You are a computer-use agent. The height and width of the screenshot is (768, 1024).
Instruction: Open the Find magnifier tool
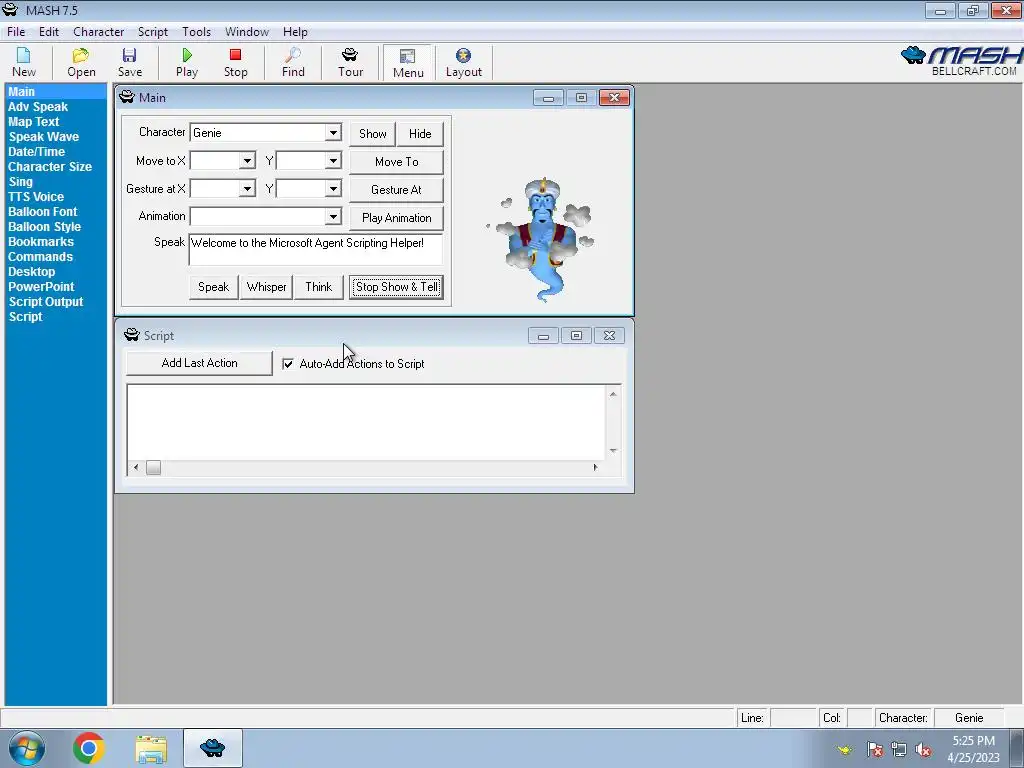pyautogui.click(x=293, y=63)
